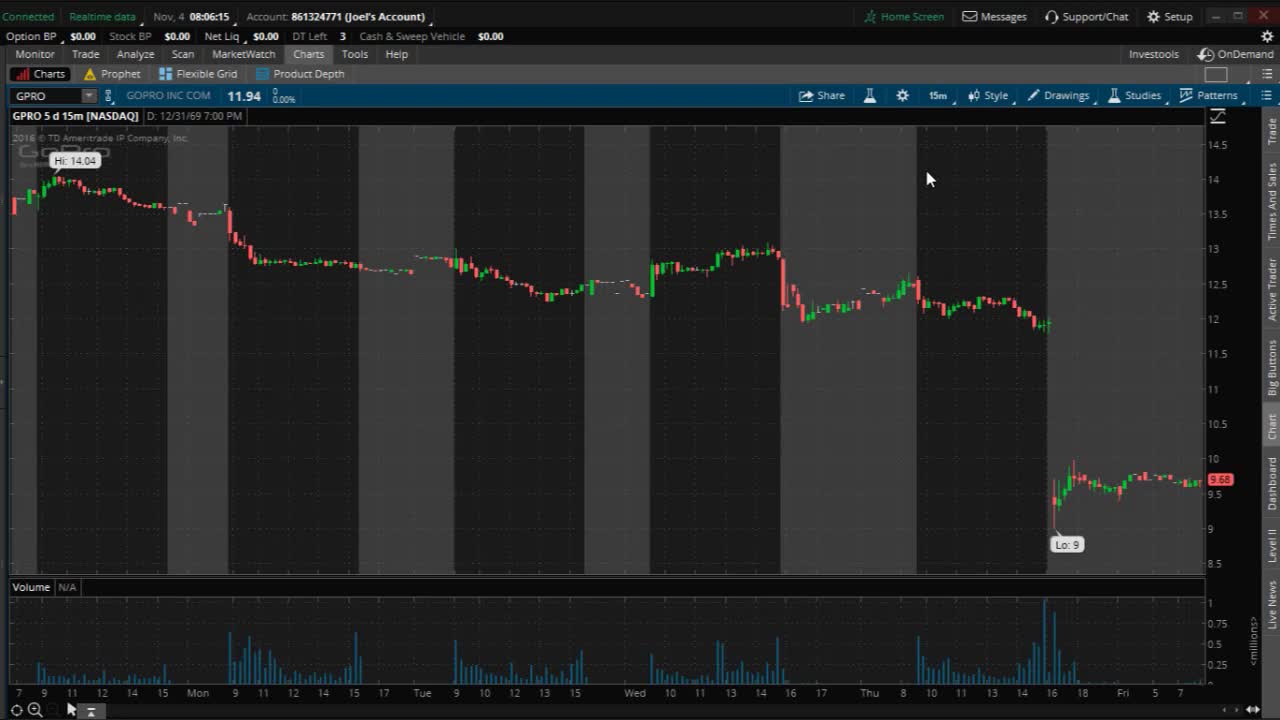1280x720 pixels.
Task: Switch to the Charts sub-tab
Action: (40, 74)
